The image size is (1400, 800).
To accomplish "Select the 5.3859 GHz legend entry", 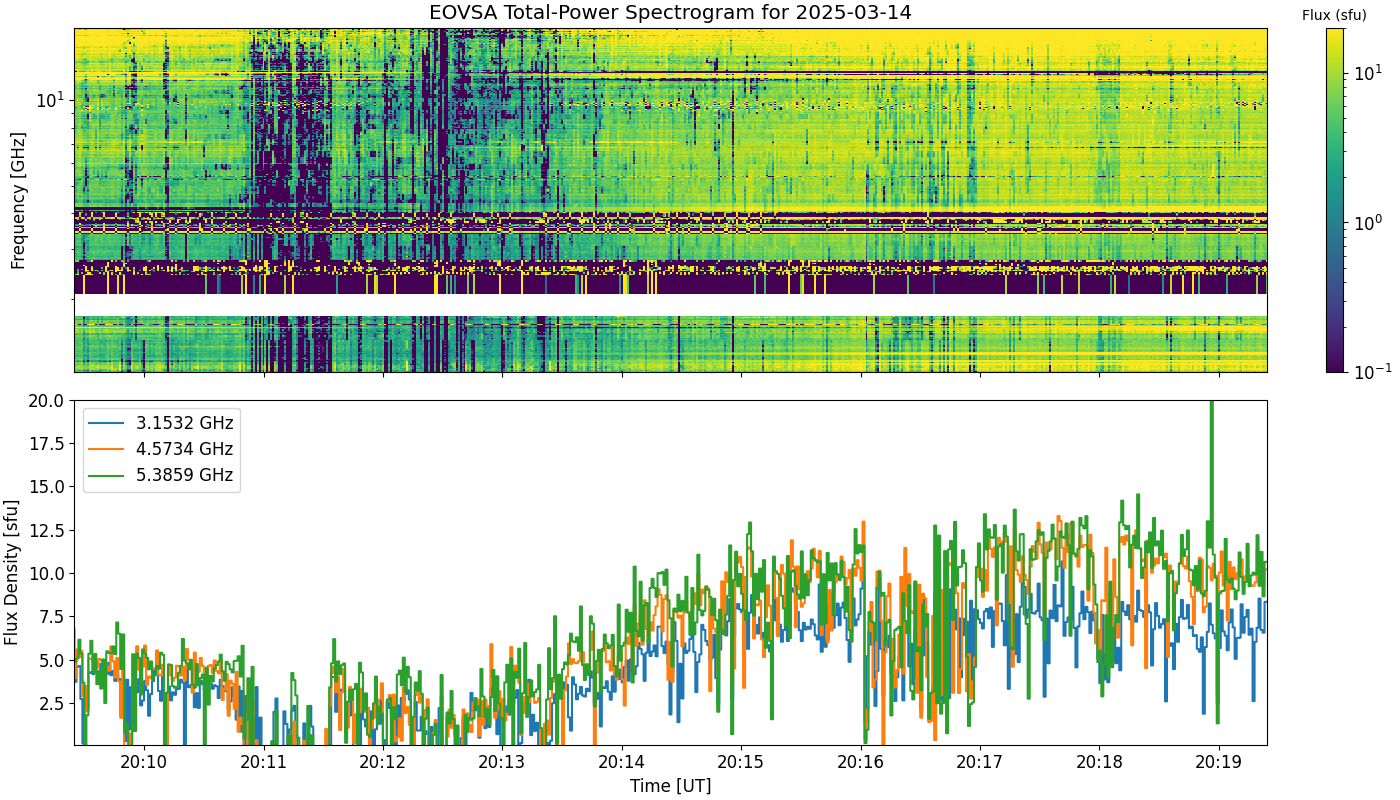I will 162,475.
